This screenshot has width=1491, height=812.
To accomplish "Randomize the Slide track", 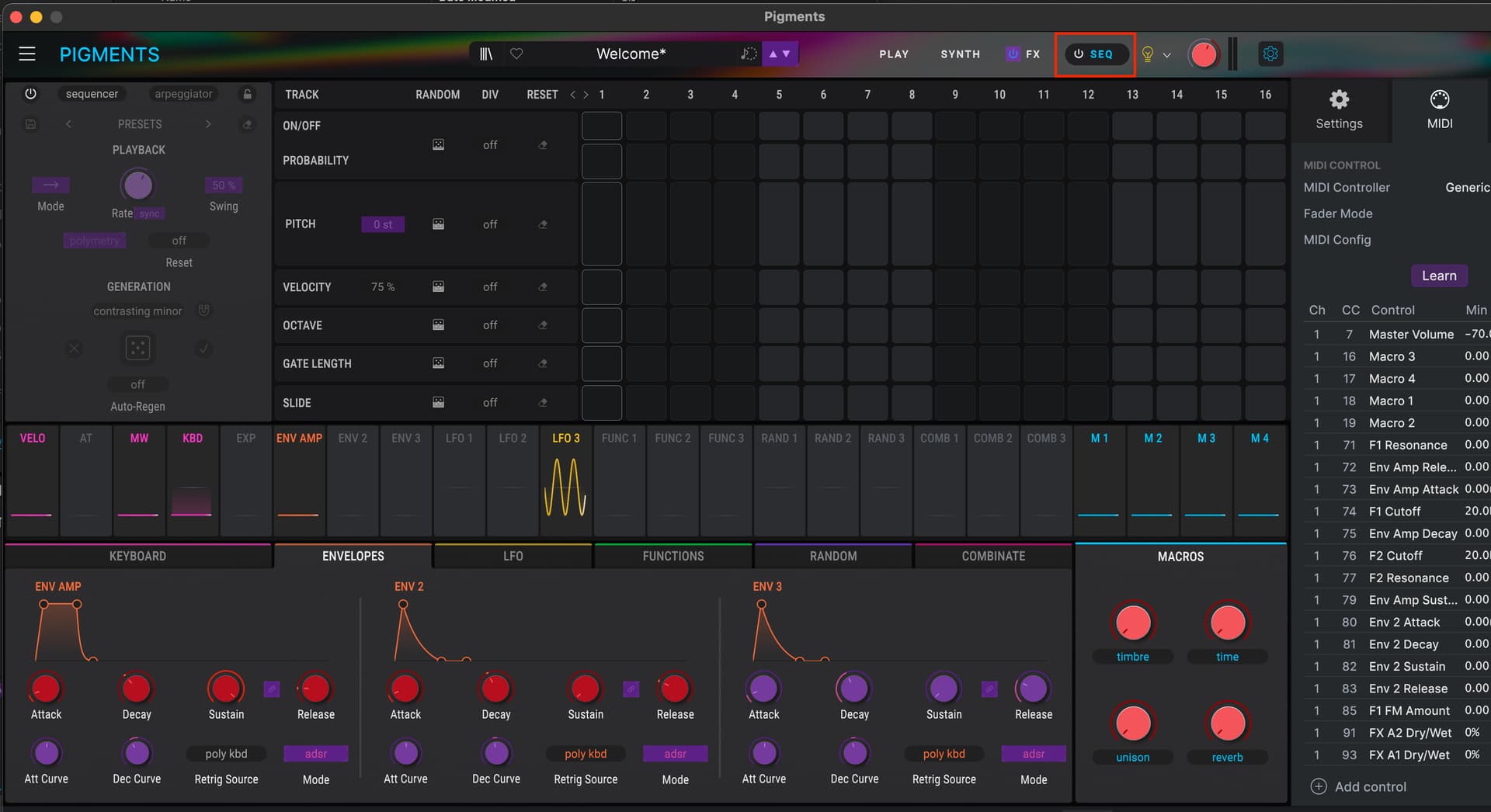I will [438, 403].
